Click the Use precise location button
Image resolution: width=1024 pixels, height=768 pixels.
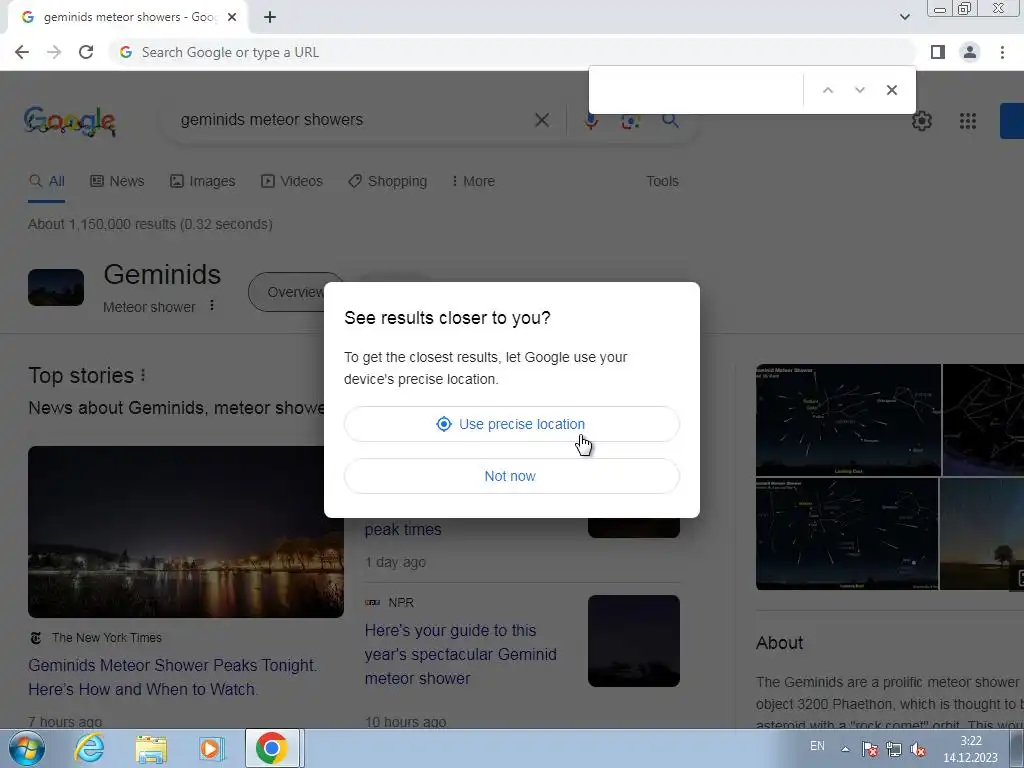[511, 424]
